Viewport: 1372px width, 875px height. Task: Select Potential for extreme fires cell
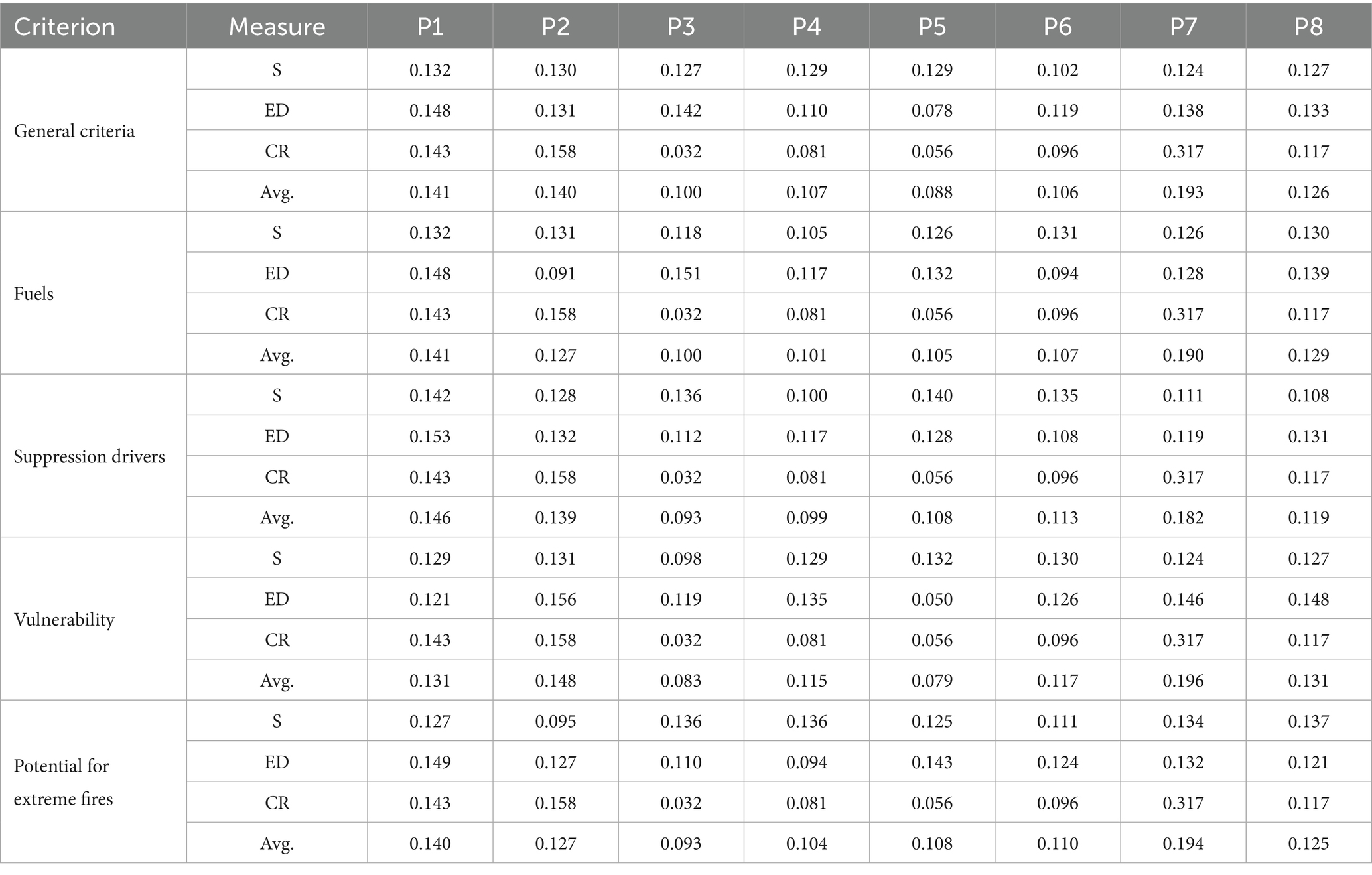point(63,782)
